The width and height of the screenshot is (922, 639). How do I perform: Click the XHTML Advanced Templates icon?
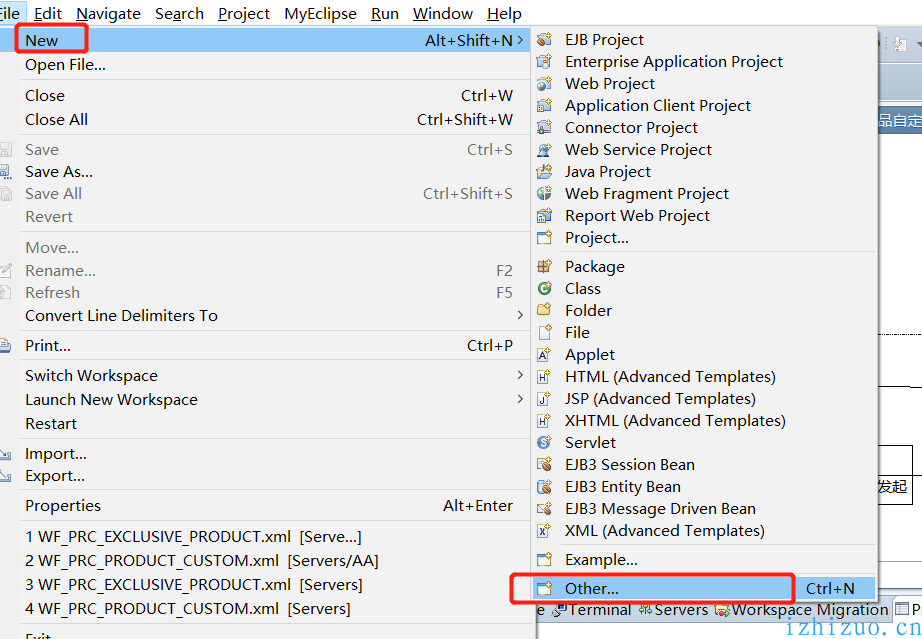(x=544, y=421)
